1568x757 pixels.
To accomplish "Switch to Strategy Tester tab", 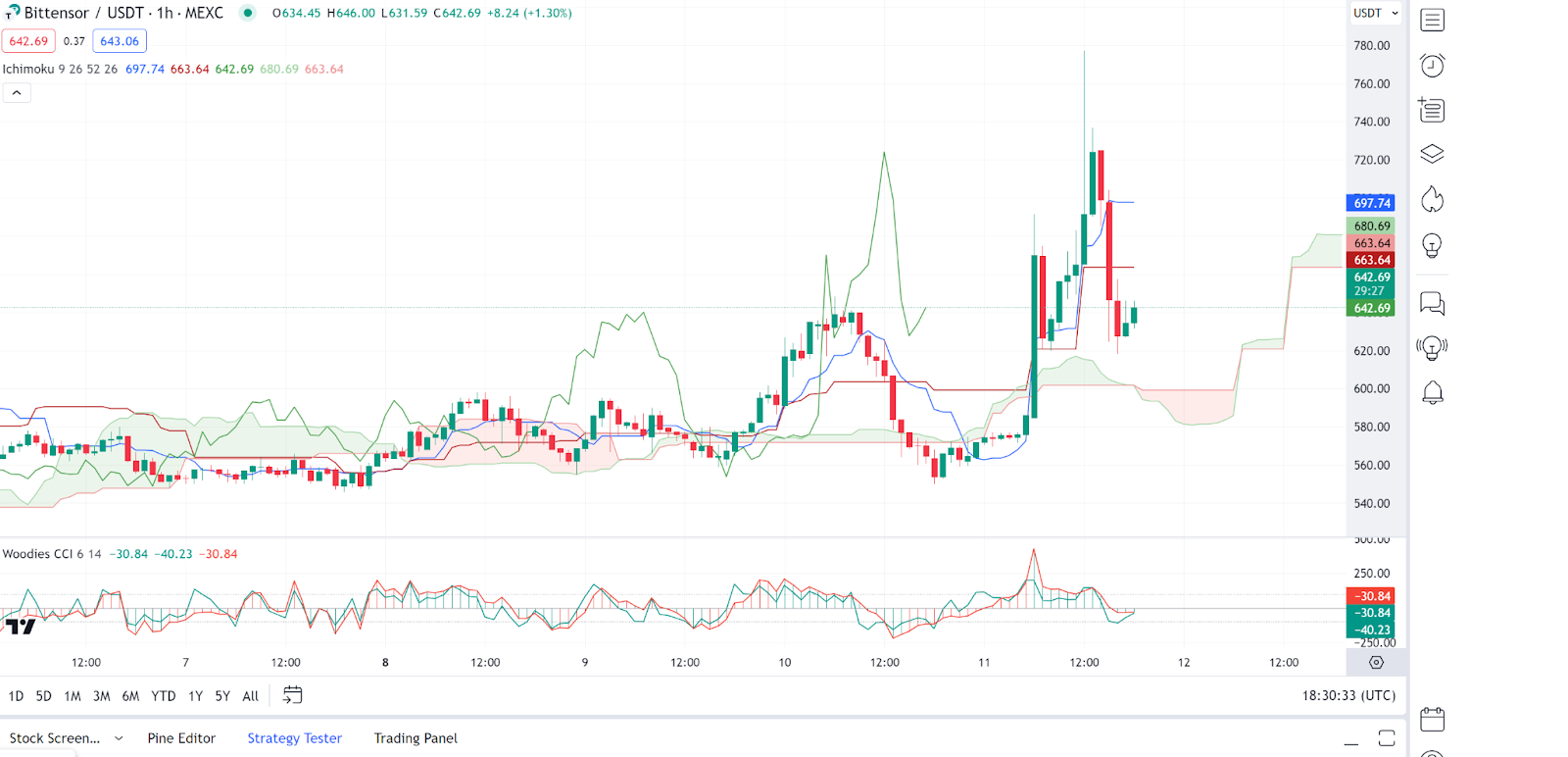I will tap(294, 738).
